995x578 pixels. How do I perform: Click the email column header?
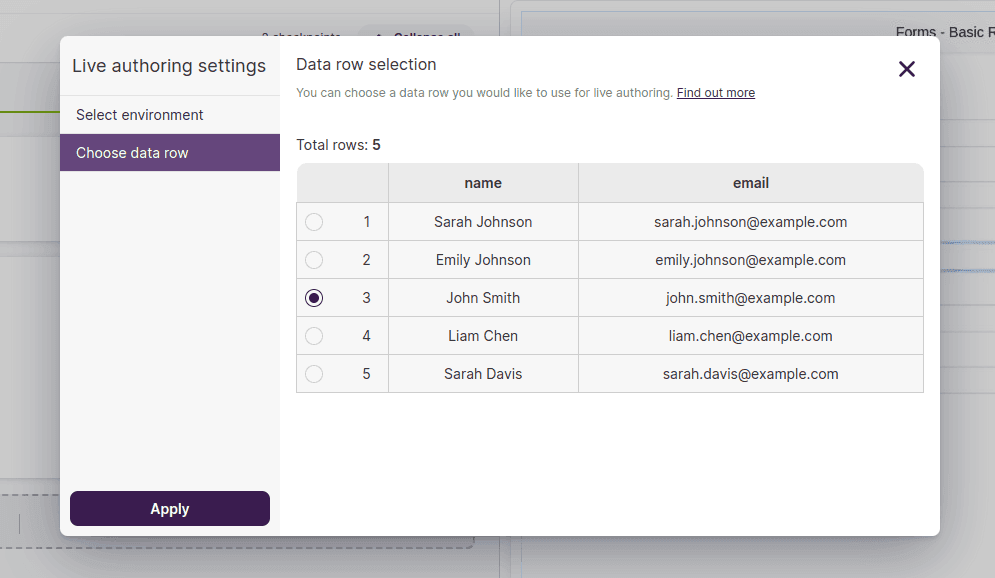pyautogui.click(x=751, y=183)
